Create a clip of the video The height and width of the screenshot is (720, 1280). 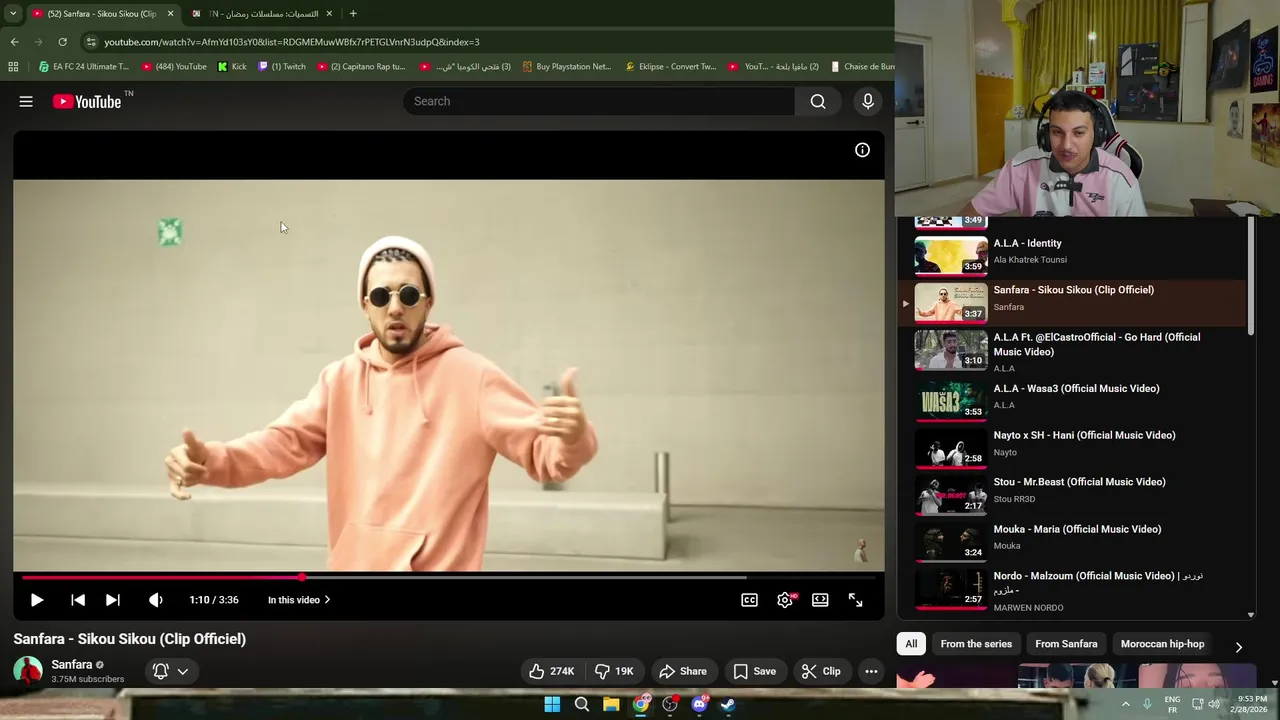click(820, 671)
